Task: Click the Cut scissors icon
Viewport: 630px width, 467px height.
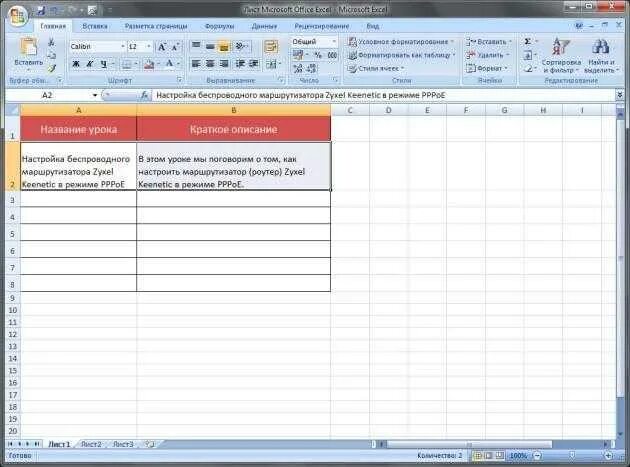Action: [x=52, y=41]
